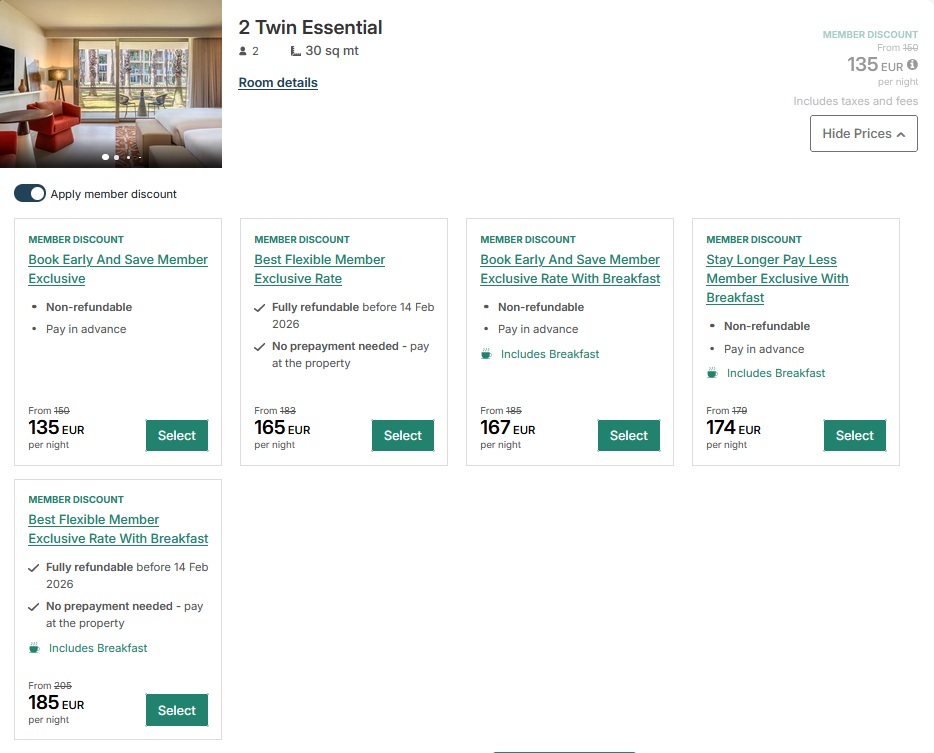Click the guest capacity person icon
This screenshot has width=934, height=753.
point(241,50)
